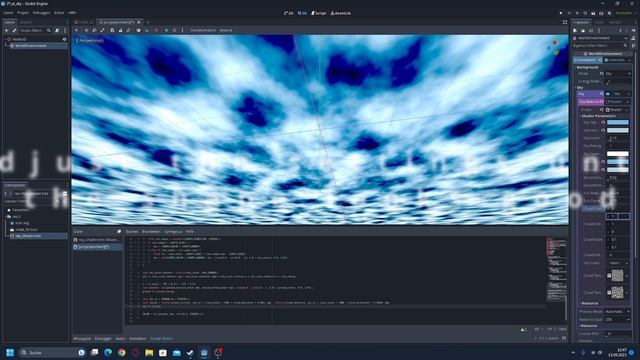Open the Animation bottom panel
The height and width of the screenshot is (360, 640).
(x=138, y=339)
